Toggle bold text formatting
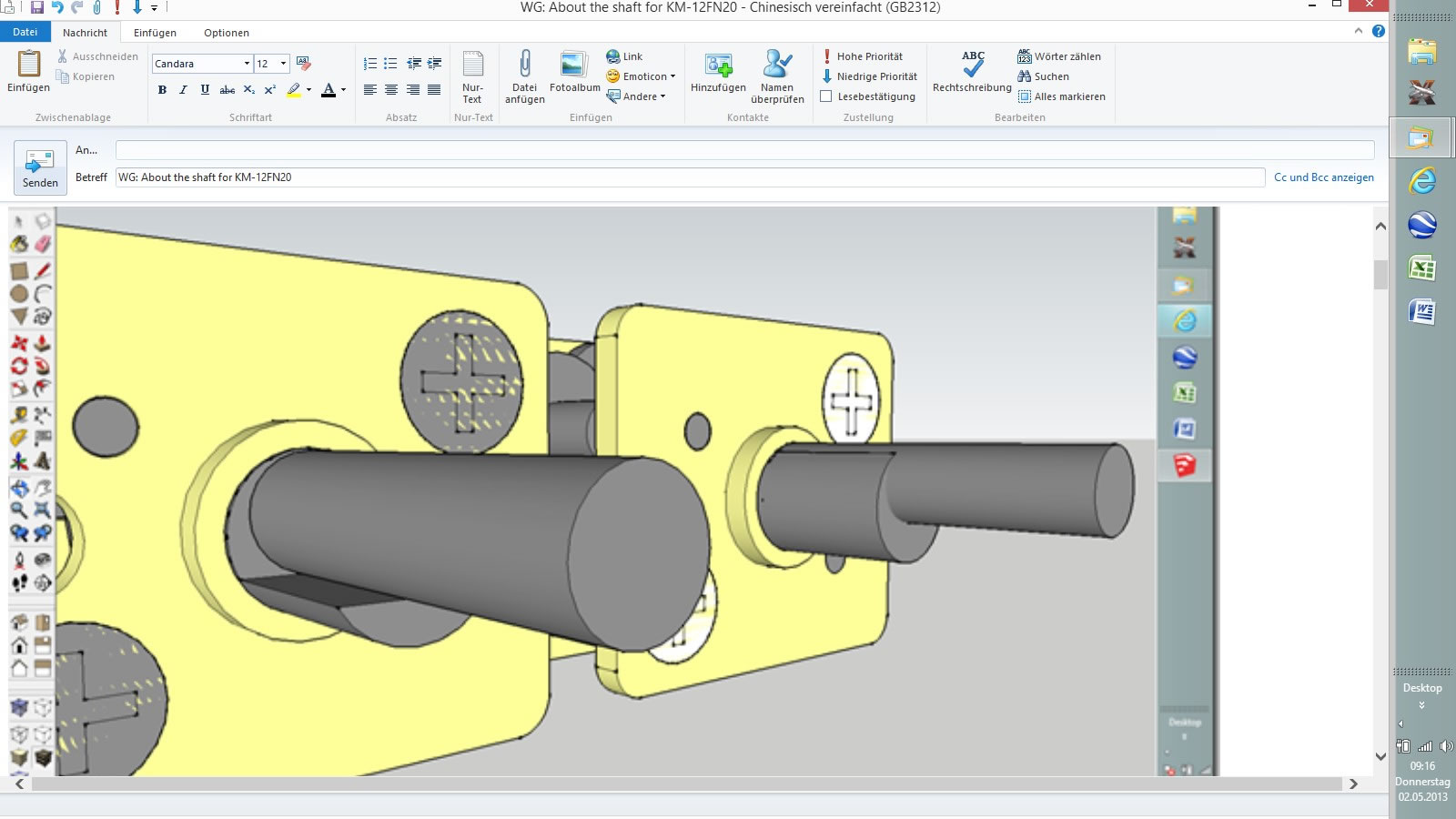This screenshot has height=819, width=1456. [x=162, y=90]
